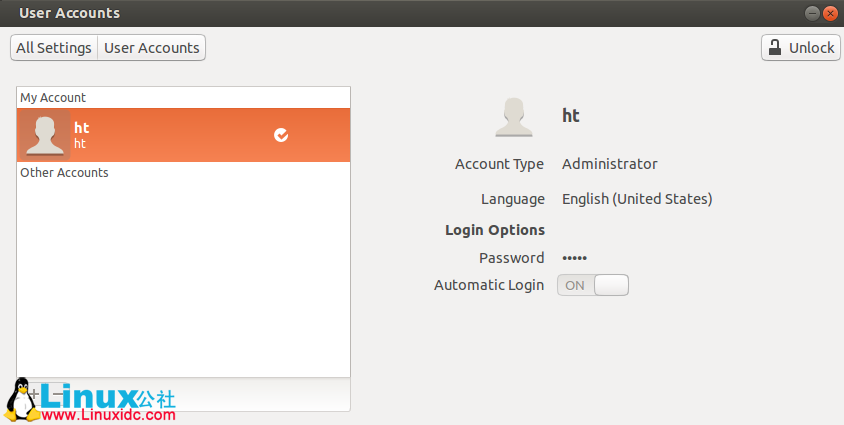Click the User Accounts breadcrumb button

(152, 48)
